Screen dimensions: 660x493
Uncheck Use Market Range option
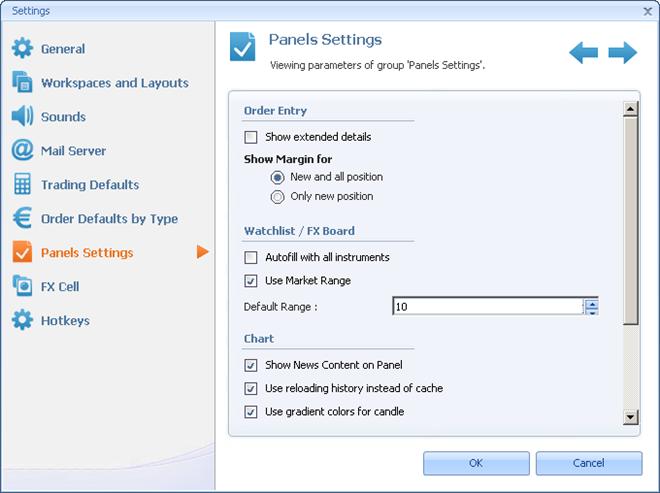point(251,281)
